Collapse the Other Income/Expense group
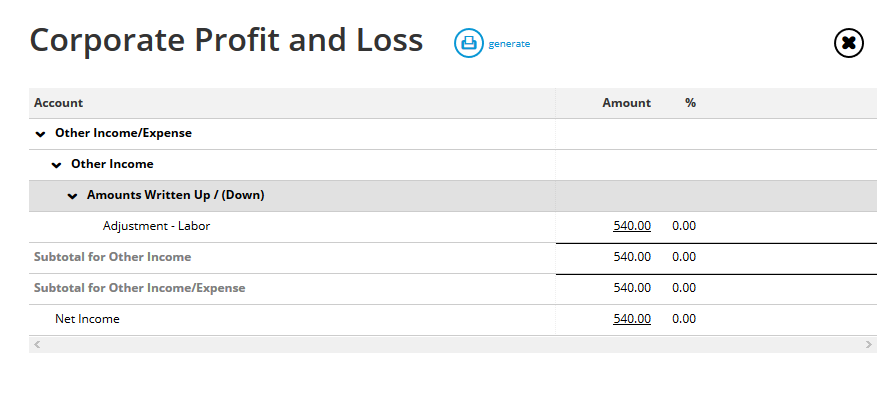 coord(40,134)
